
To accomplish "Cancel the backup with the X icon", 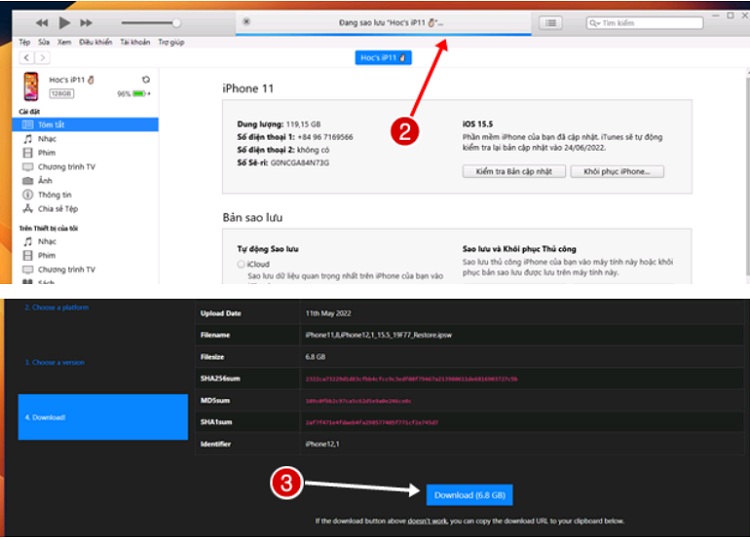I will point(246,22).
